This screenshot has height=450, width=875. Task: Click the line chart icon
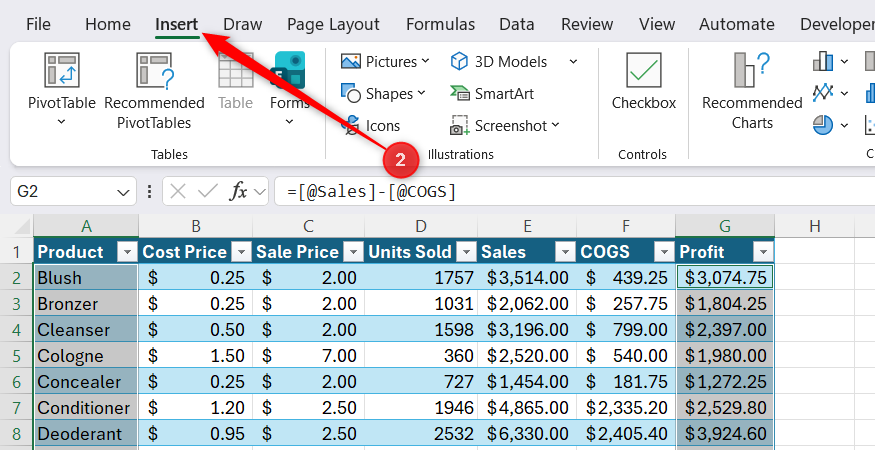(x=823, y=93)
